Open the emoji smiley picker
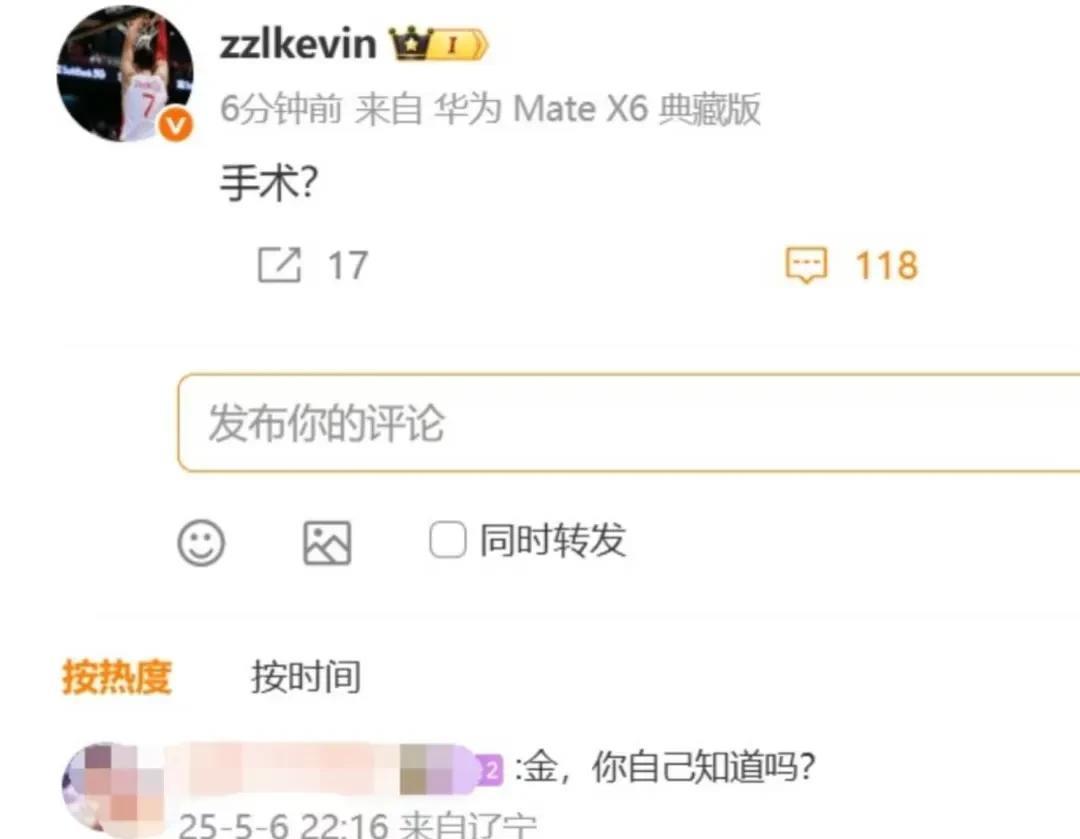Image resolution: width=1080 pixels, height=839 pixels. click(x=201, y=543)
